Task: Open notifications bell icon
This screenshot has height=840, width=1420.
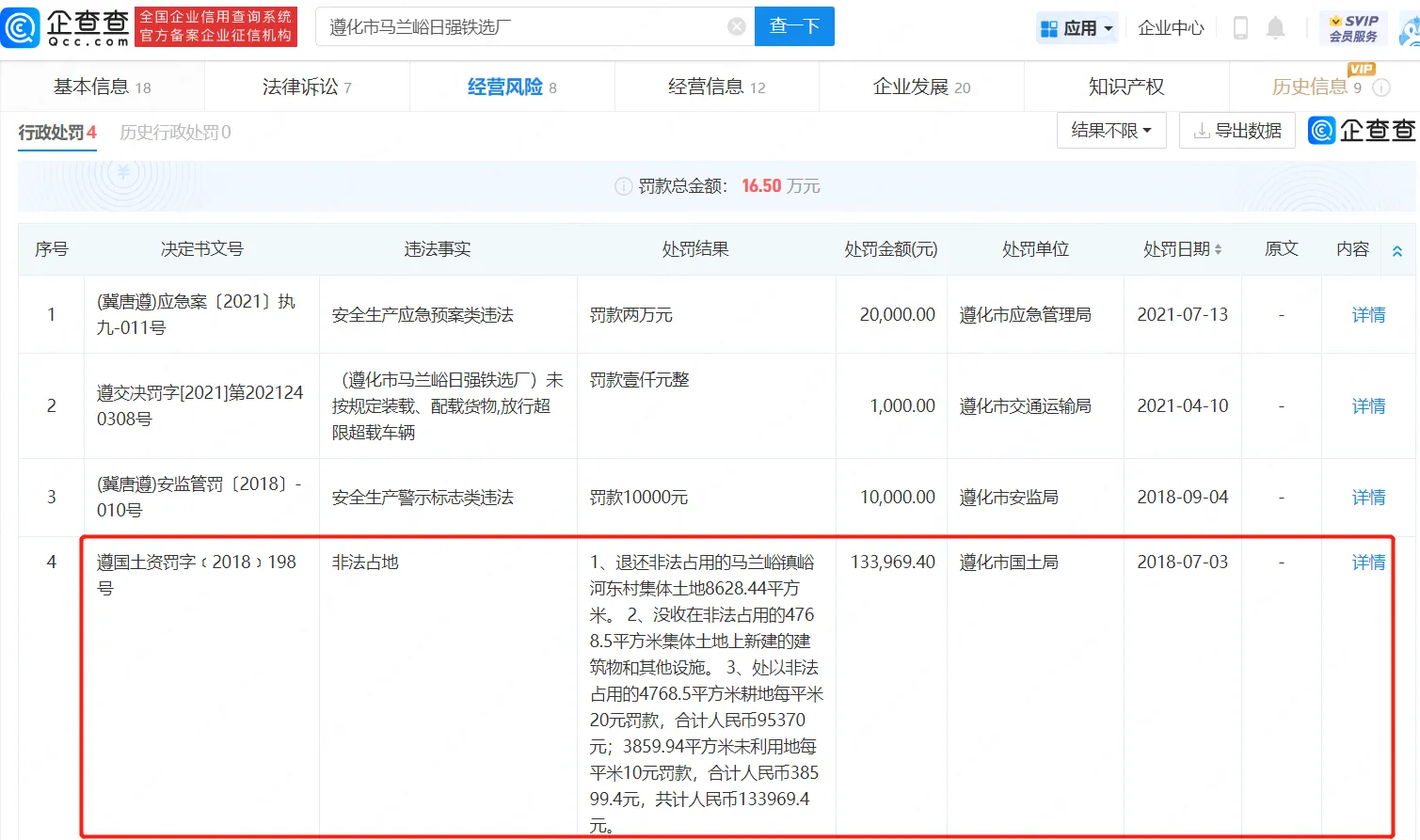Action: coord(1275,28)
